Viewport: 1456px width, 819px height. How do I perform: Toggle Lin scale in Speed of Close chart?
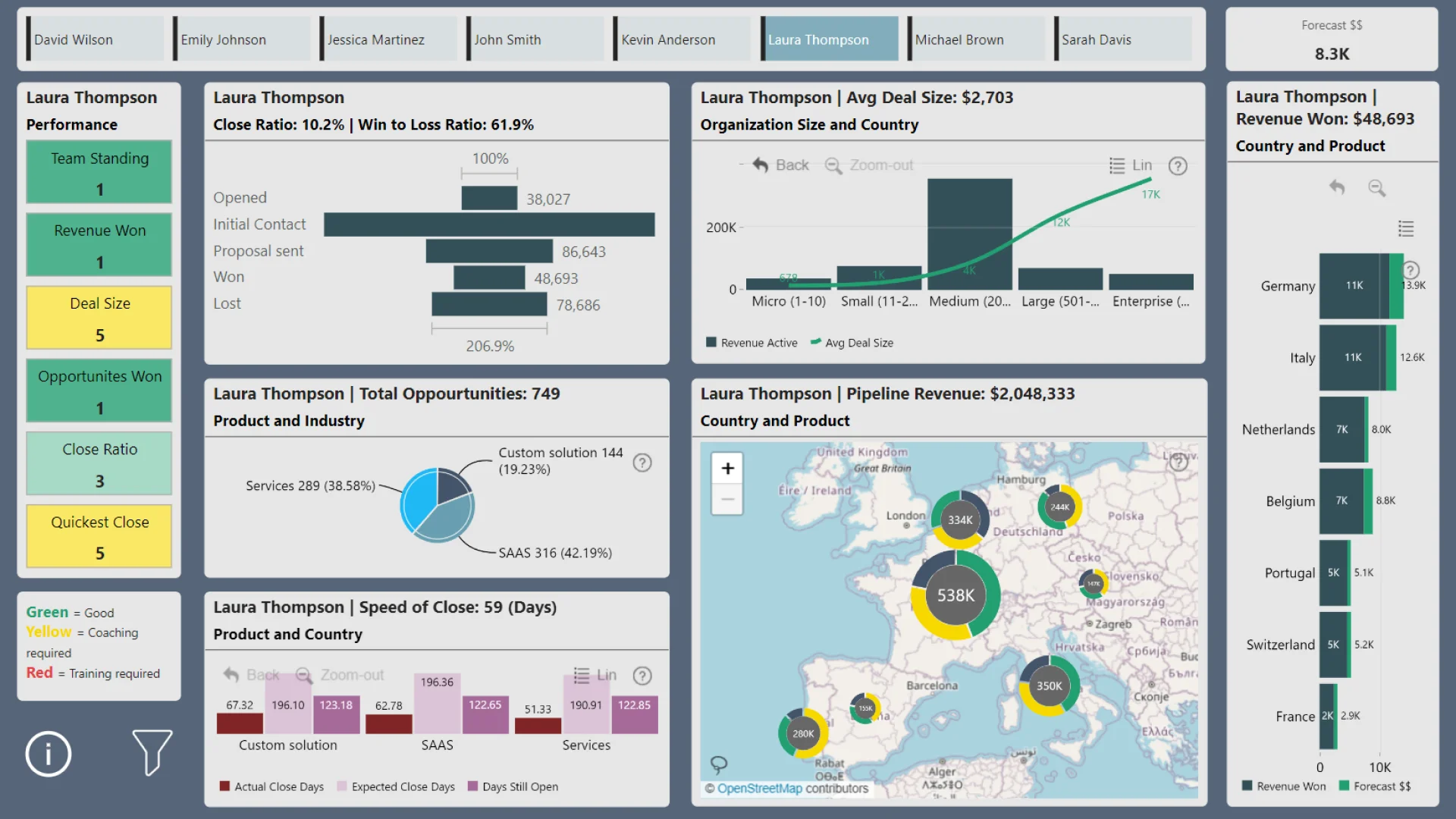click(x=582, y=675)
